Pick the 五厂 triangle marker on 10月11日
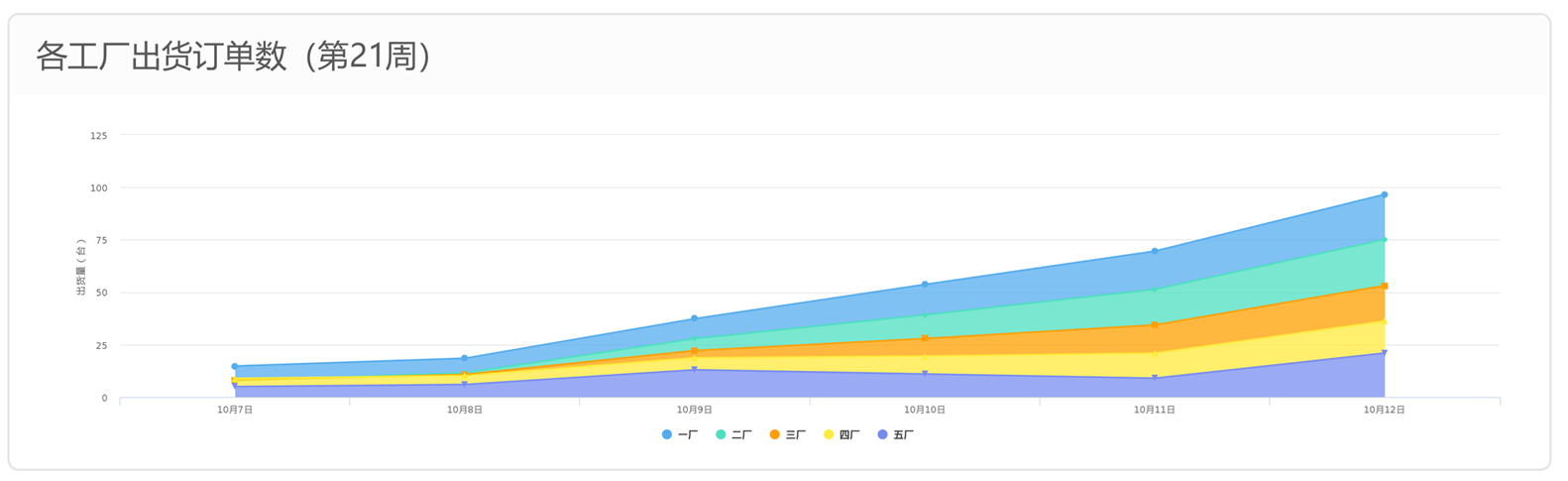The height and width of the screenshot is (481, 1568). coord(1155,378)
